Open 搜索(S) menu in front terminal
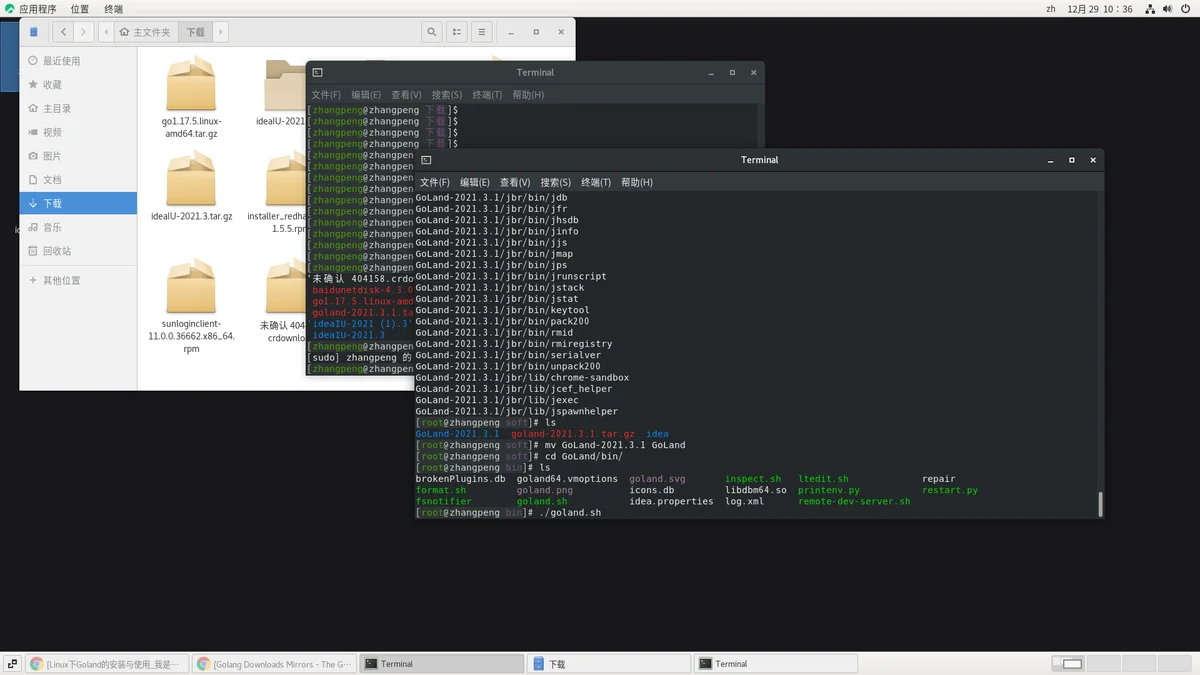This screenshot has width=1200, height=675. coord(555,183)
